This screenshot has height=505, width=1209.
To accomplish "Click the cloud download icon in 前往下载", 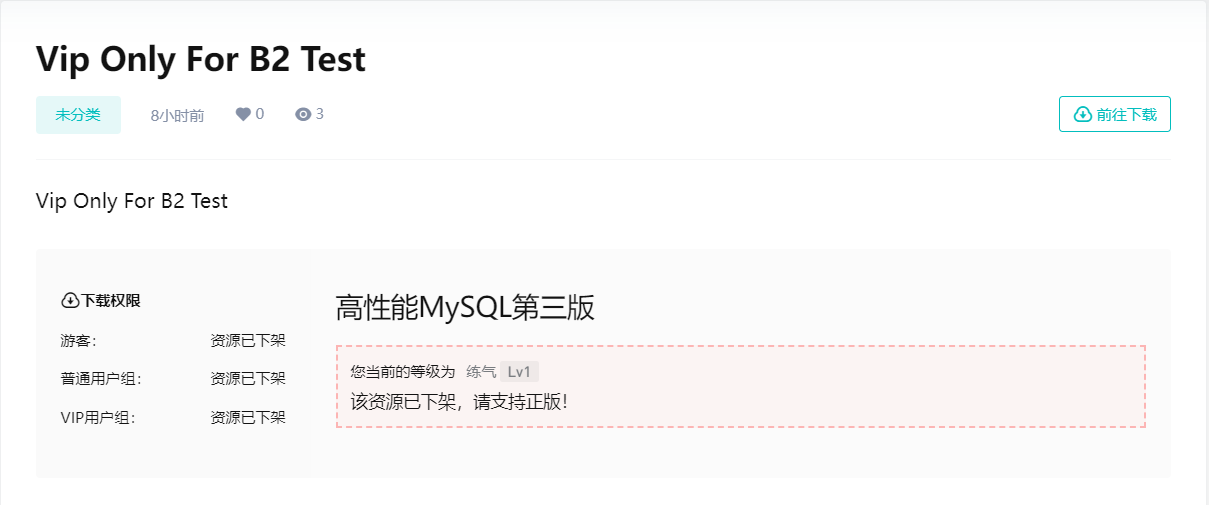I will (1082, 115).
